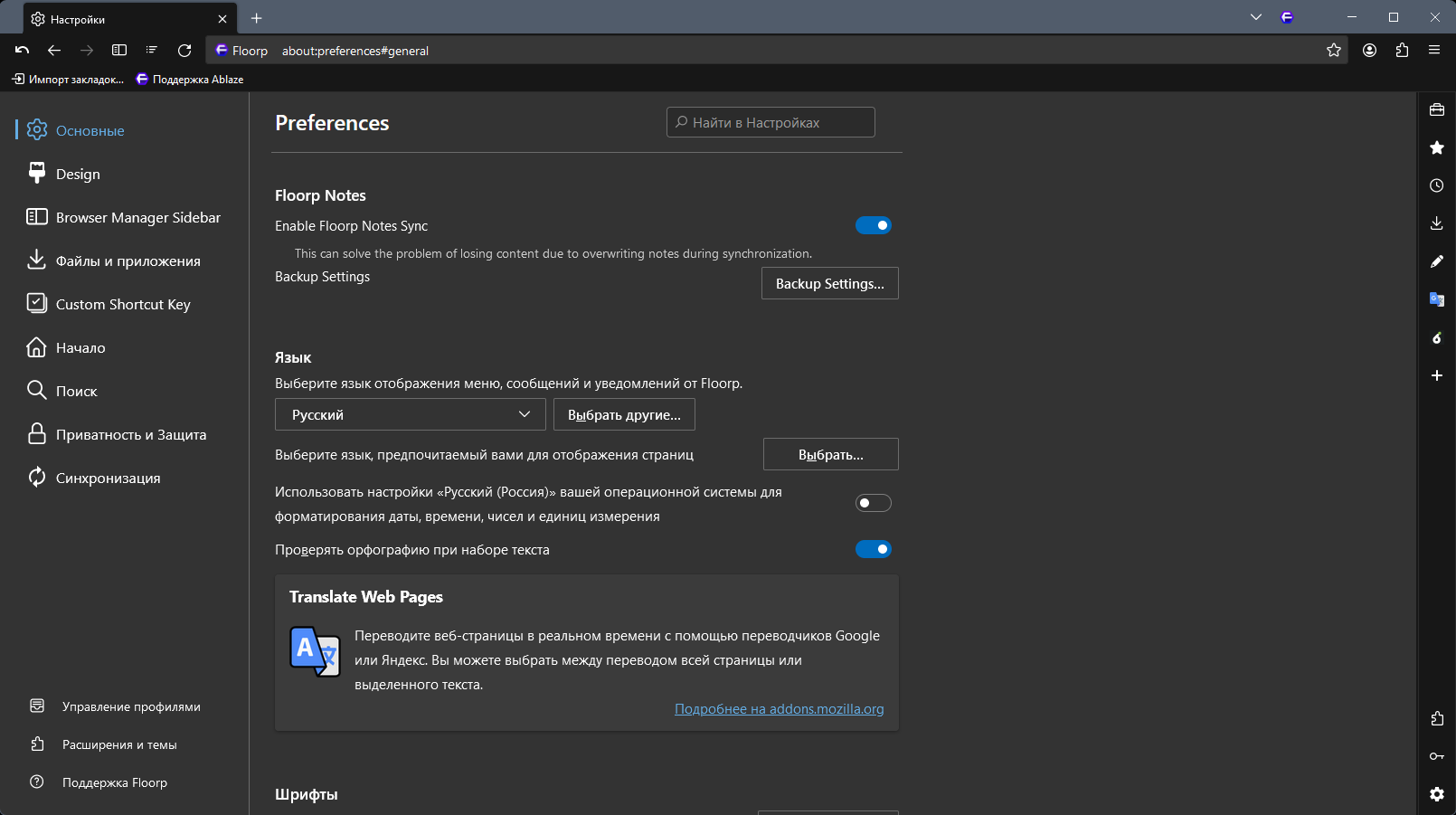Open the account profile toolbar icon

1369,51
